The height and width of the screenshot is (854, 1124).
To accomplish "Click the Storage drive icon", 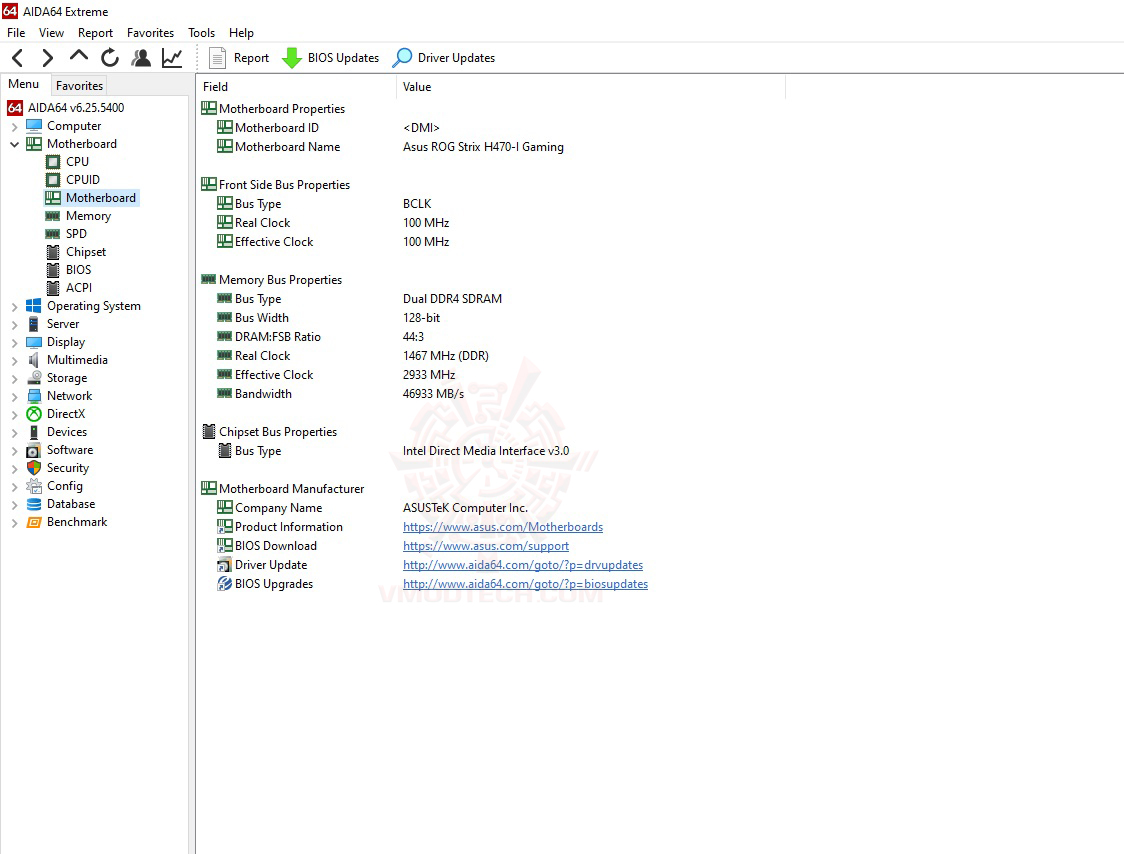I will pyautogui.click(x=34, y=378).
